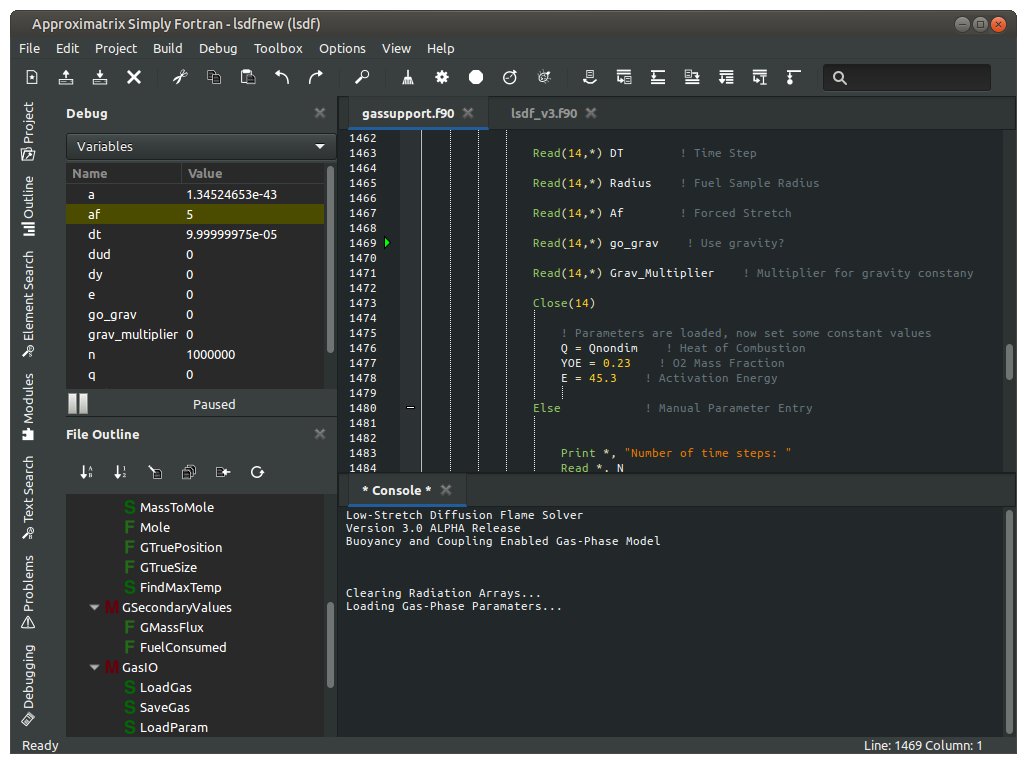
Task: Click the step-into stacked toolbar icon
Action: [692, 77]
